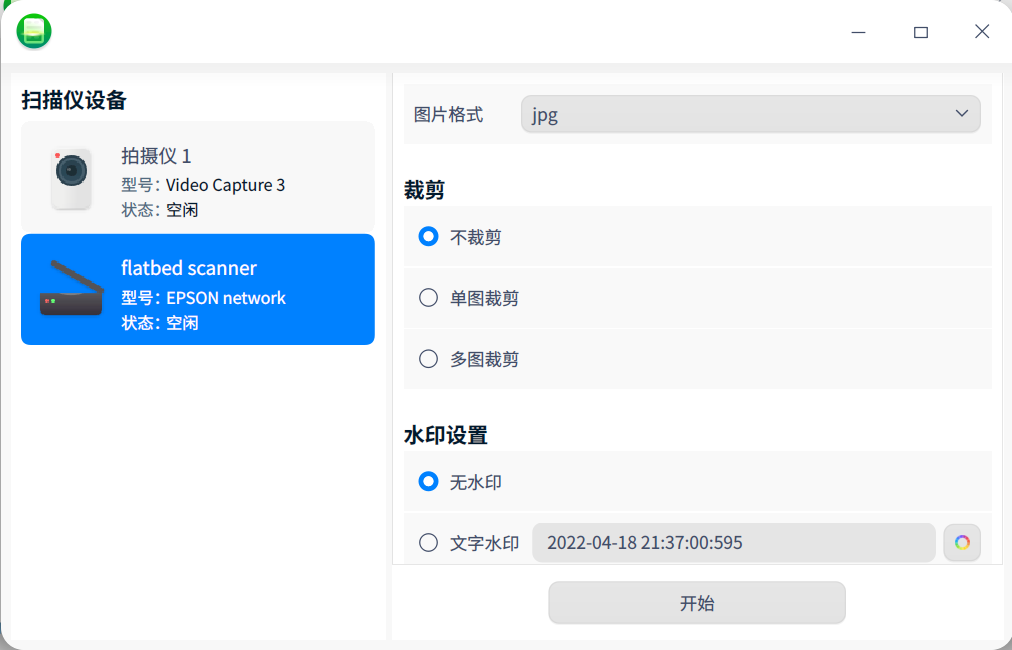Screen dimensions: 1012x650
Task: Select the 不裁剪 radio option
Action: pos(429,237)
